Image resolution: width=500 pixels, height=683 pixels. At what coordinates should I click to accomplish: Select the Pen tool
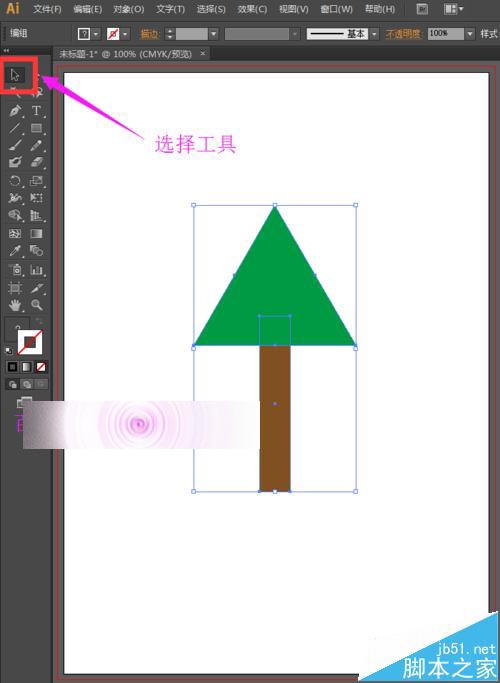tap(15, 111)
